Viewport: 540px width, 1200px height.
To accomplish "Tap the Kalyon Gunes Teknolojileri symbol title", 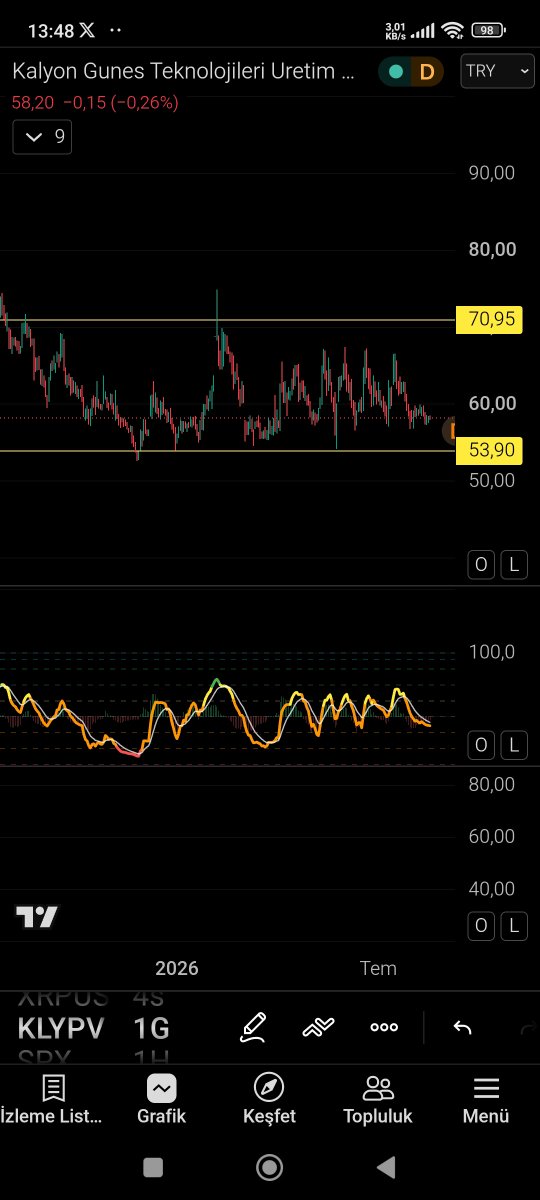I will click(184, 72).
